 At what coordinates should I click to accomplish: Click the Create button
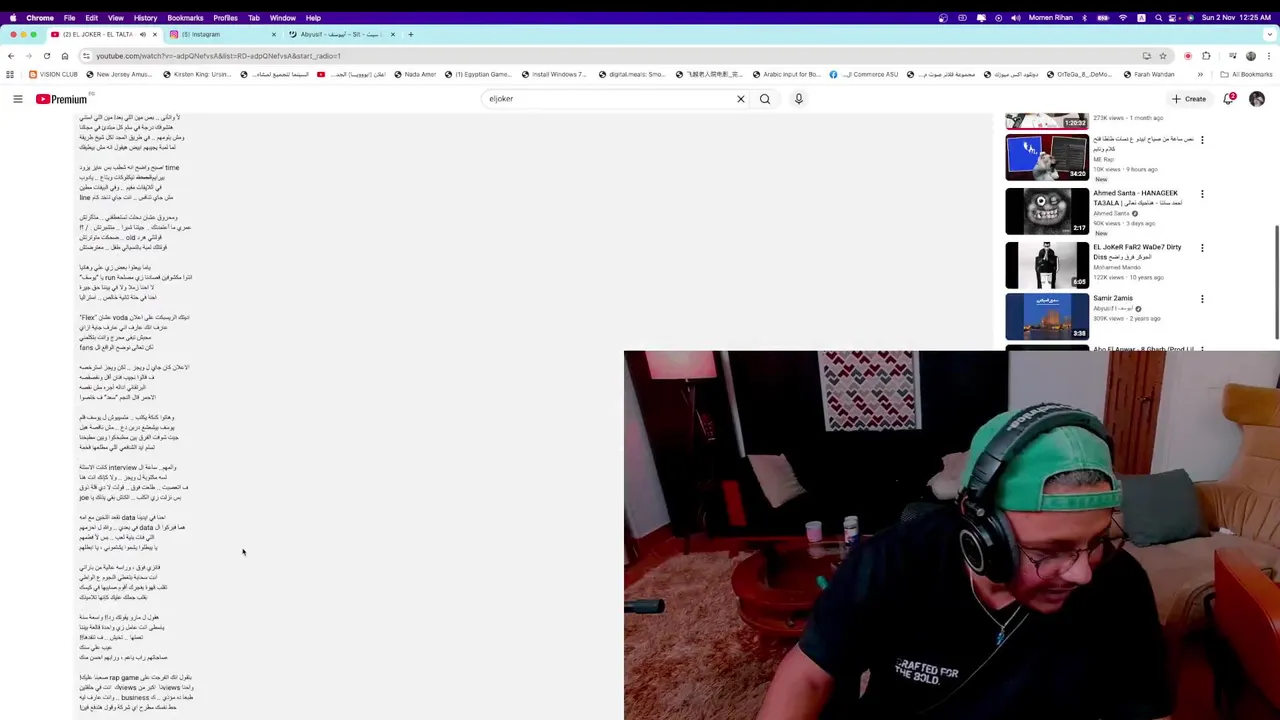(x=1190, y=99)
